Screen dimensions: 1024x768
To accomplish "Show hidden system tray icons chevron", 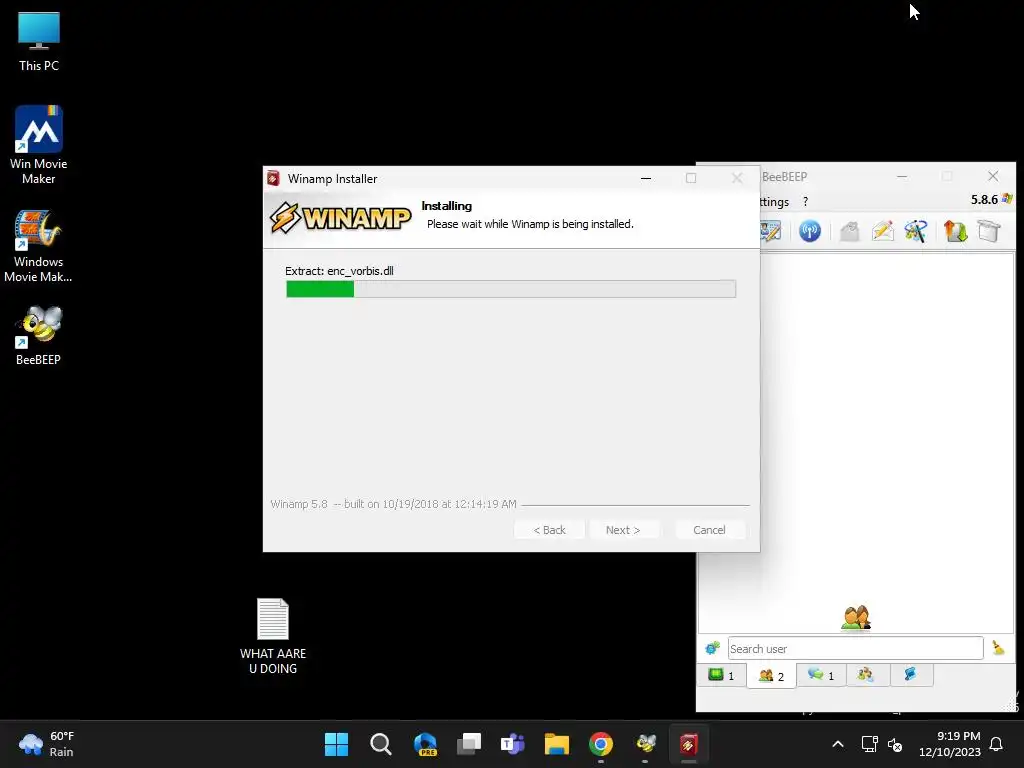I will tap(838, 744).
